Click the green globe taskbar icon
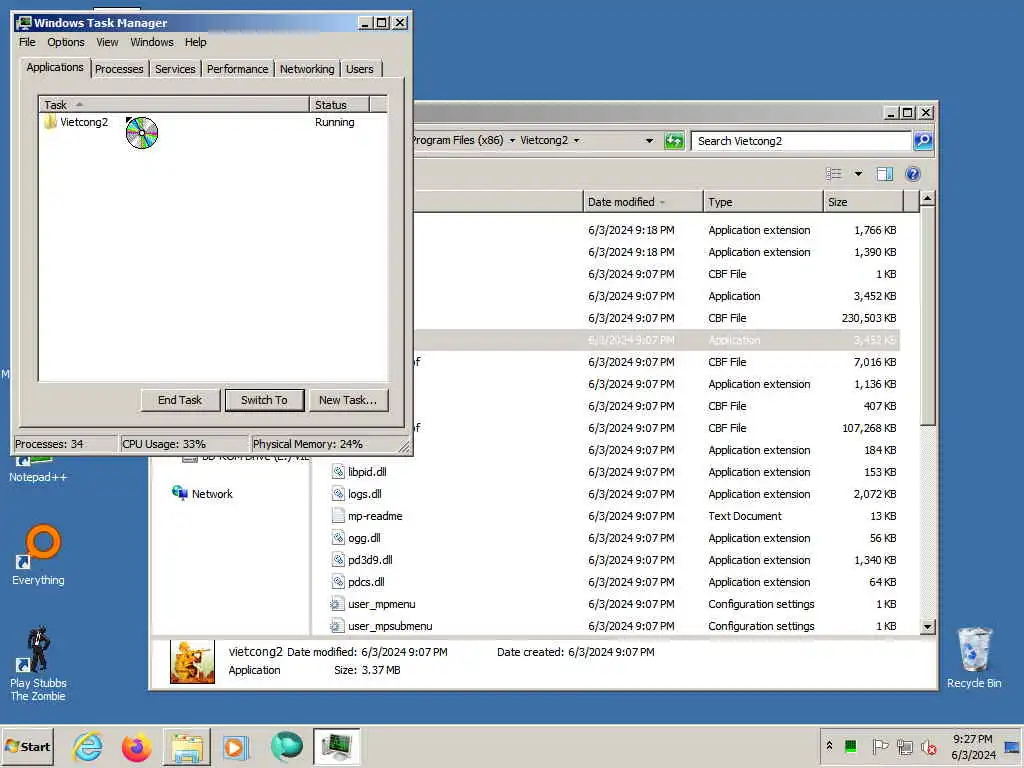Image resolution: width=1024 pixels, height=768 pixels. [286, 746]
